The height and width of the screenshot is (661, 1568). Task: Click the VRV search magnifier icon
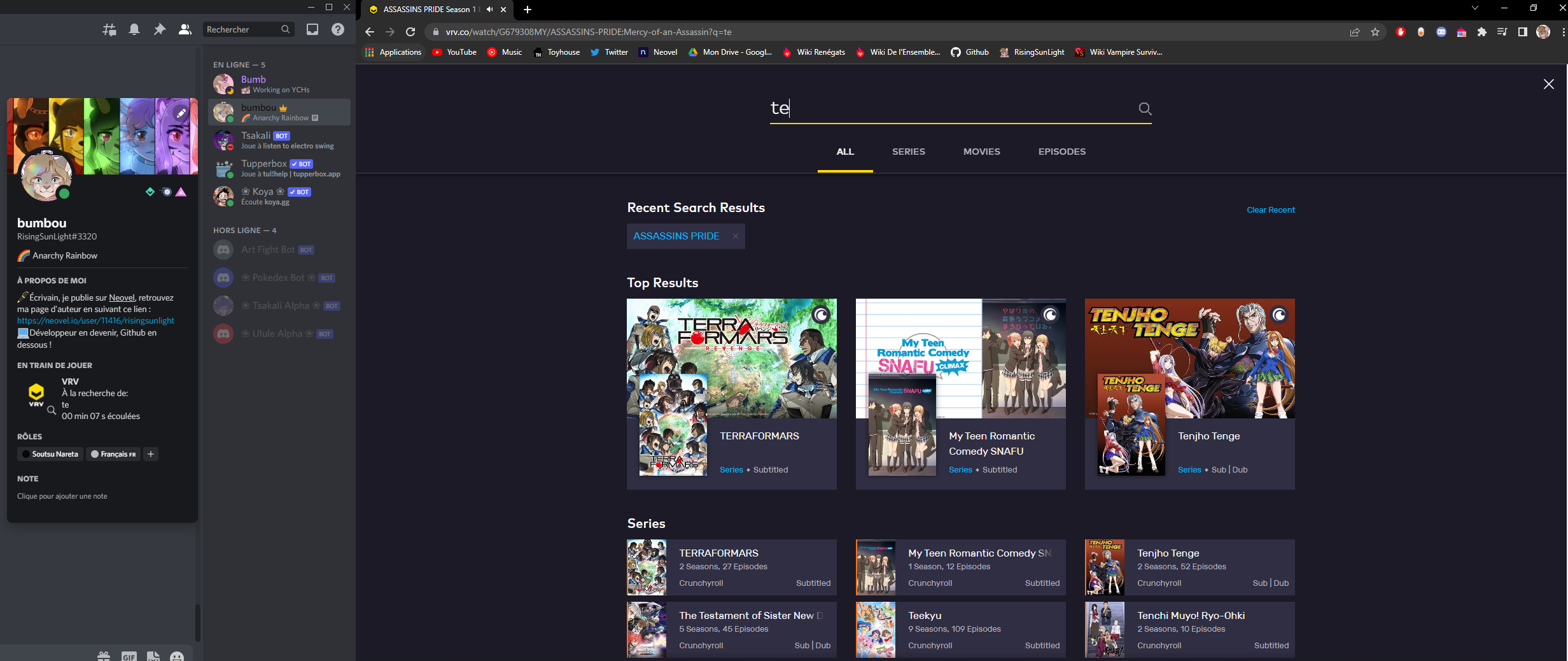tap(1144, 109)
